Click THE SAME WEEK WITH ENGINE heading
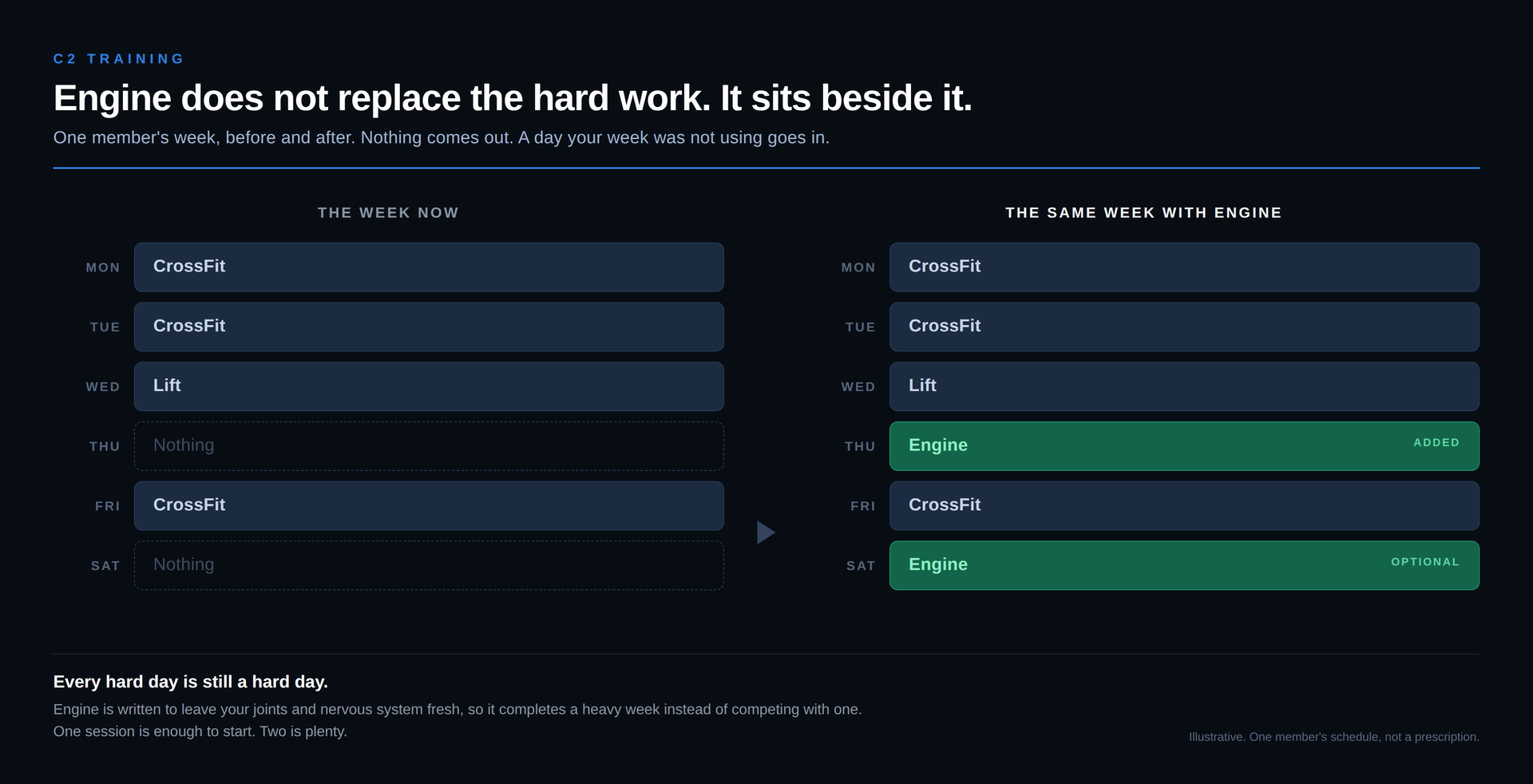The image size is (1533, 784). pyautogui.click(x=1143, y=213)
